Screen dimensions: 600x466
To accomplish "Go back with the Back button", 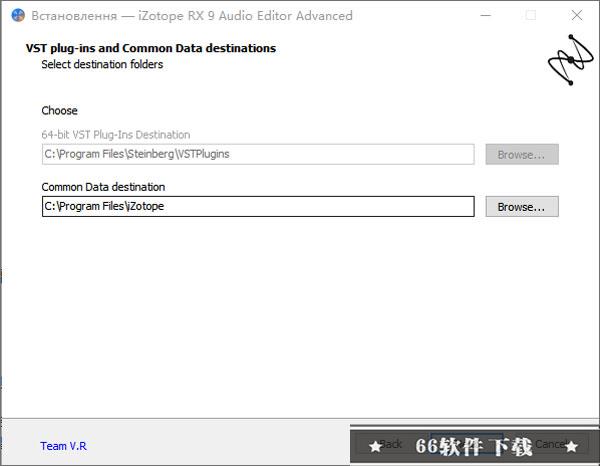I will tap(390, 444).
